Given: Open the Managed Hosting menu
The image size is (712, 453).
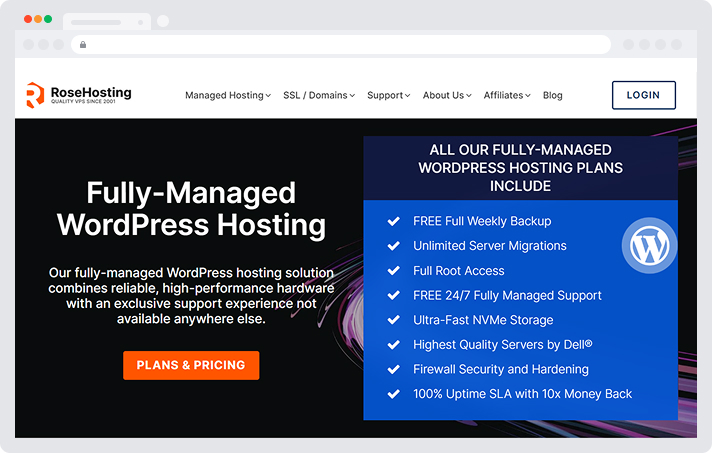Looking at the screenshot, I should pyautogui.click(x=228, y=95).
